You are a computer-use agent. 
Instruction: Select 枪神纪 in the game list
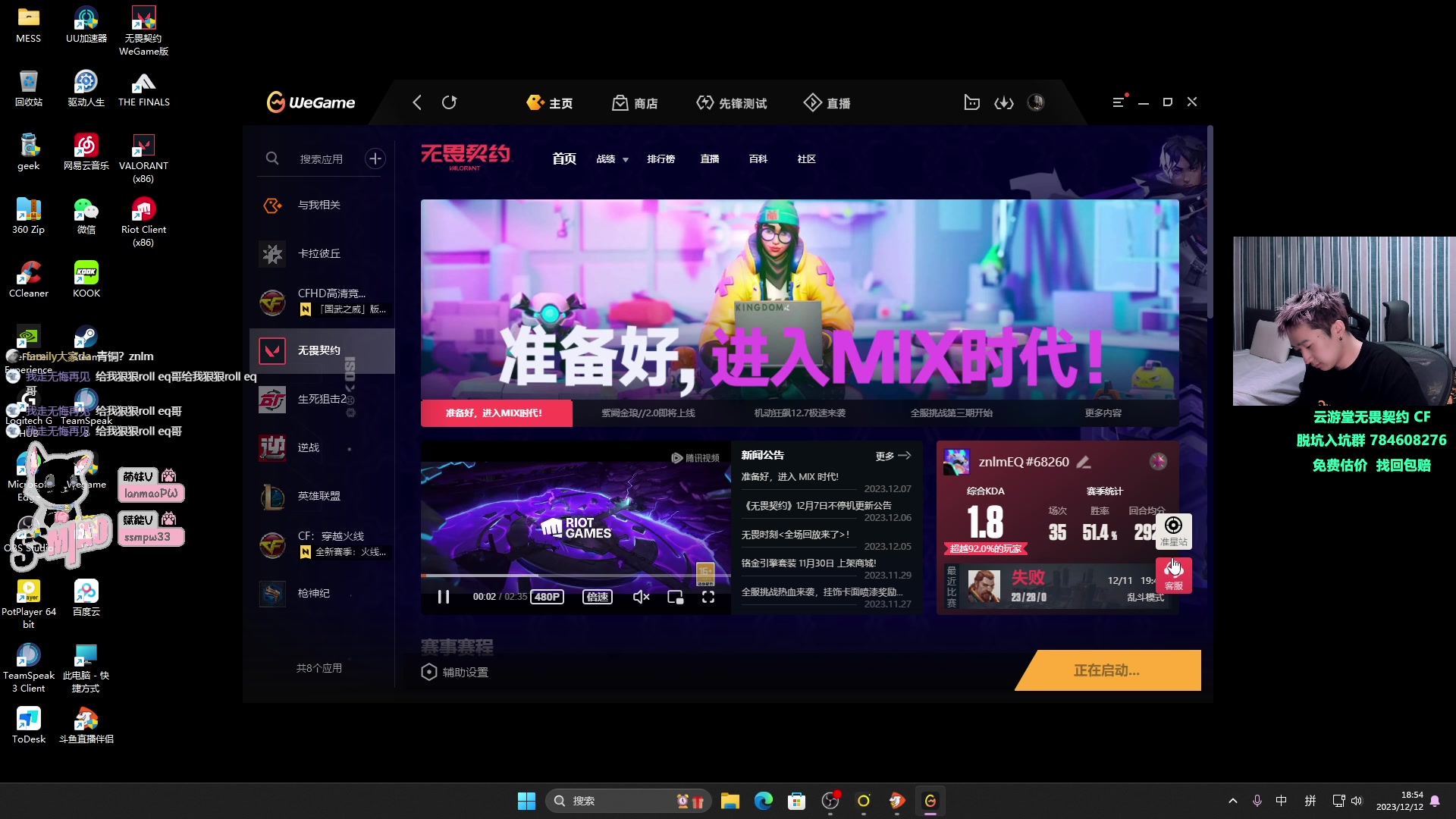322,593
